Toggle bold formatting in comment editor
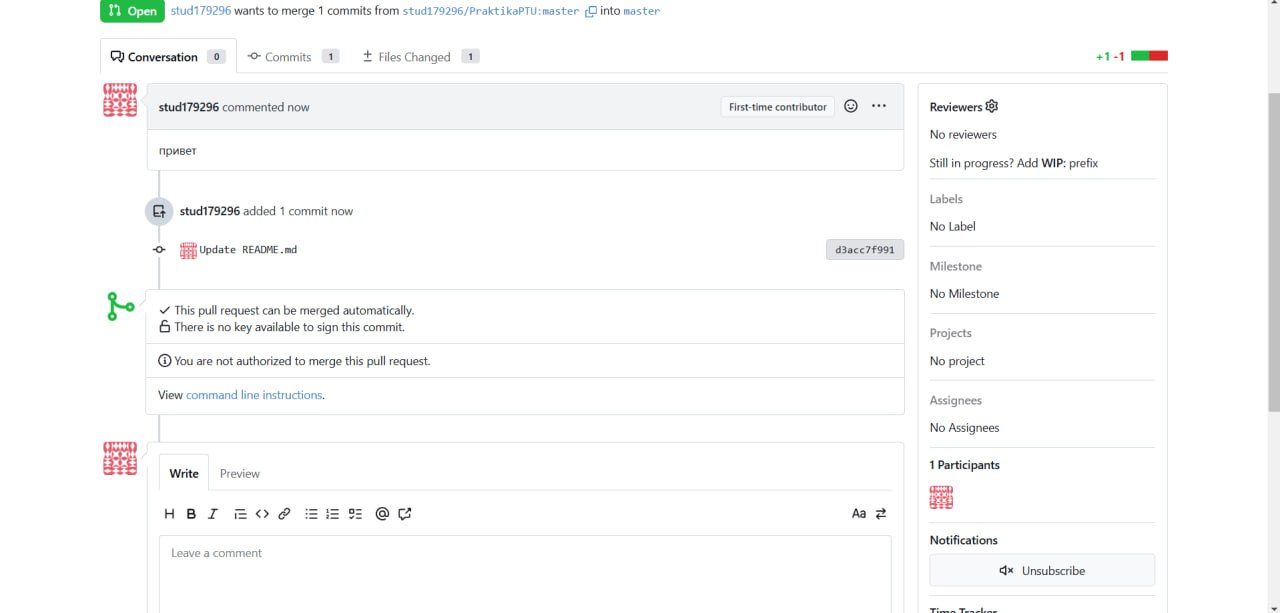The image size is (1280, 613). point(191,514)
